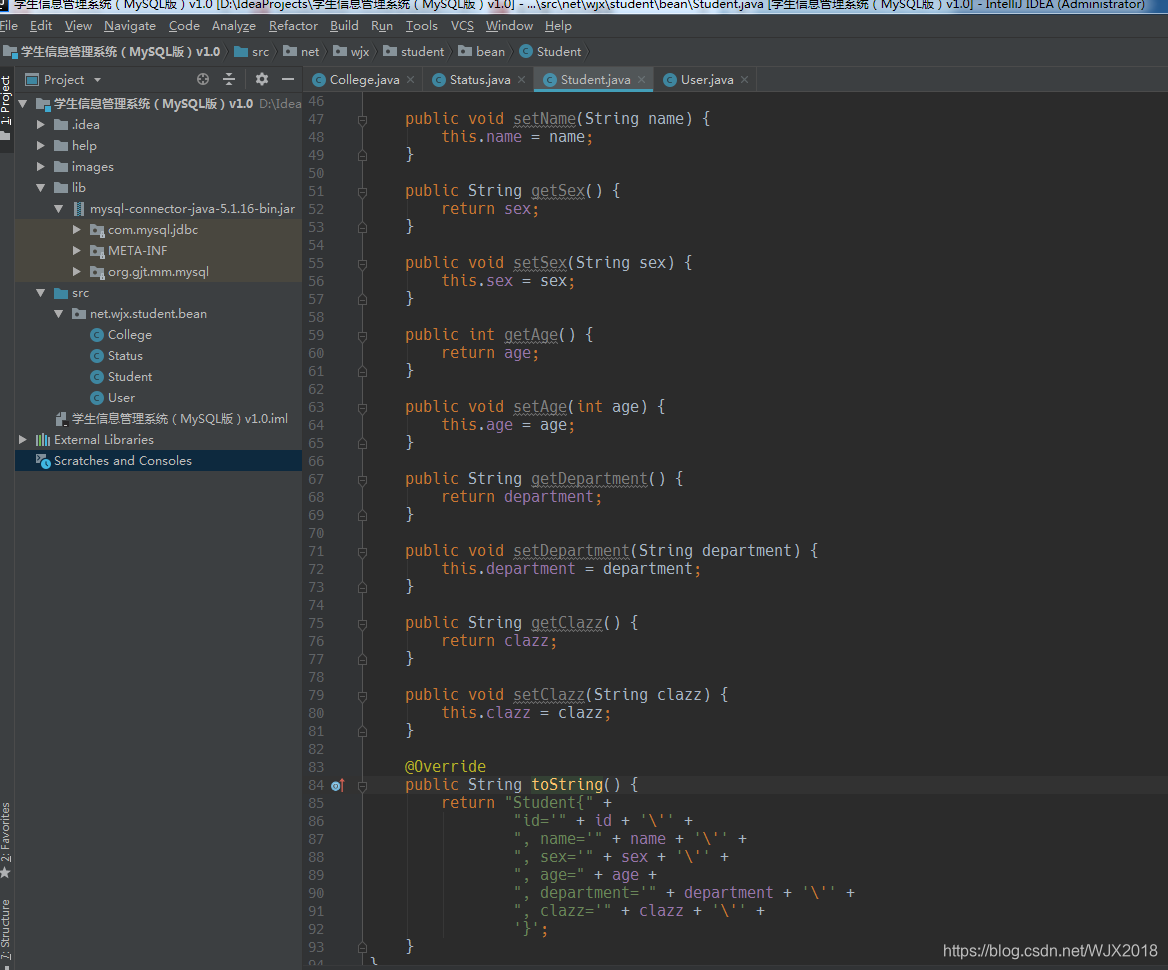Image resolution: width=1168 pixels, height=970 pixels.
Task: Click the line number 71 in gutter
Action: coord(317,551)
